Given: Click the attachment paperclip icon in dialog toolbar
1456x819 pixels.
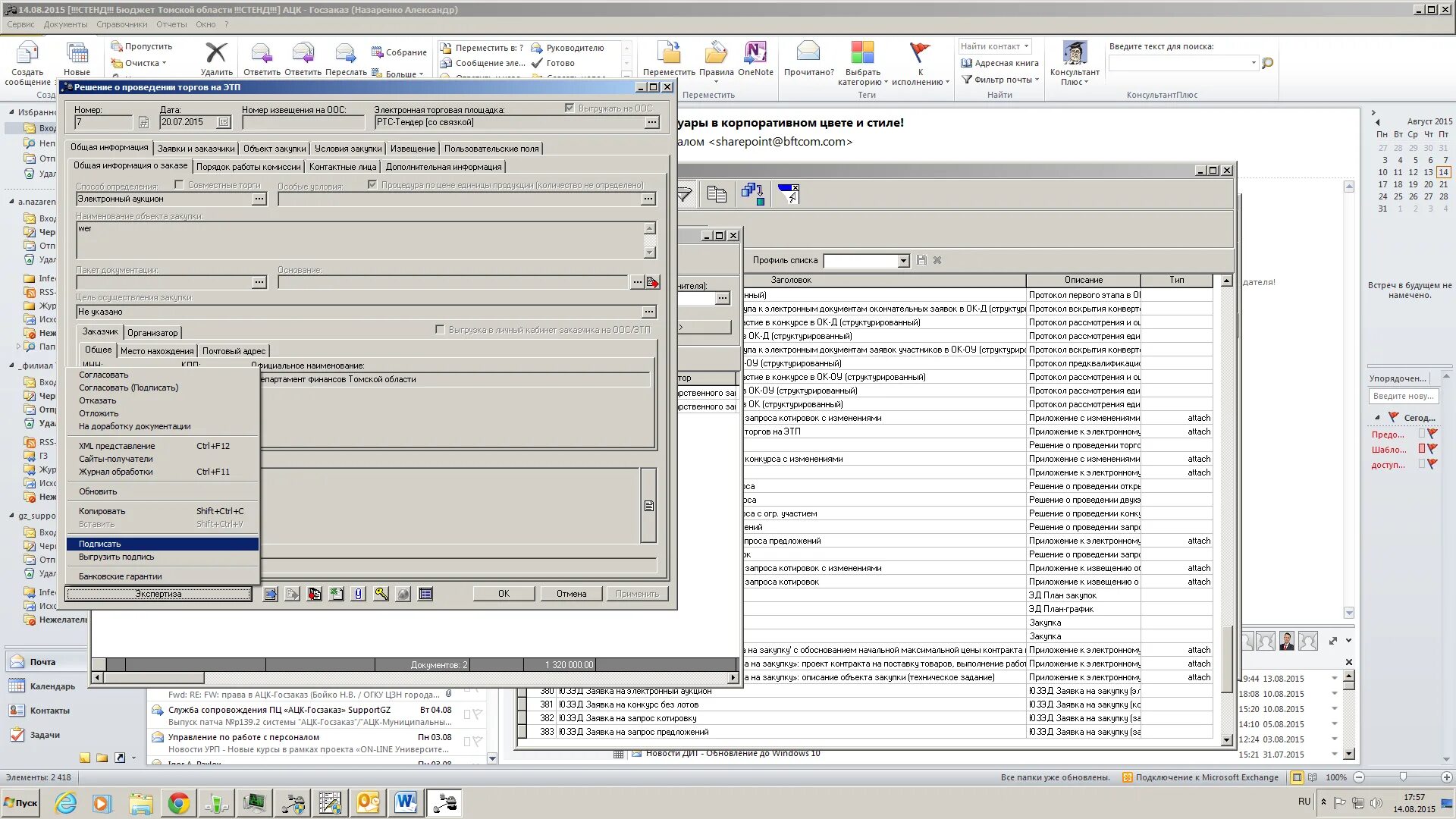Looking at the screenshot, I should pyautogui.click(x=359, y=594).
